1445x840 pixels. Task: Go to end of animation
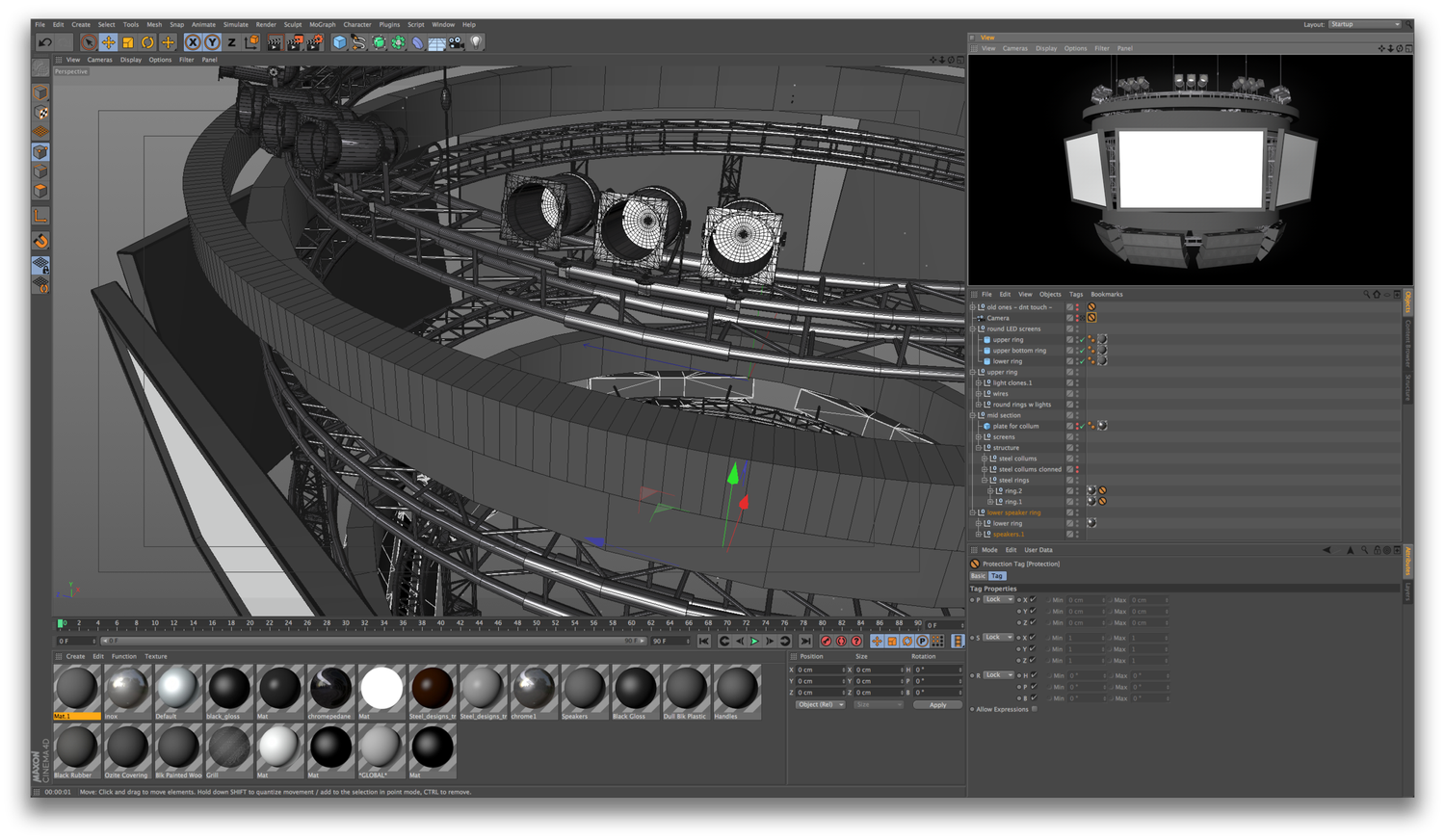click(805, 641)
